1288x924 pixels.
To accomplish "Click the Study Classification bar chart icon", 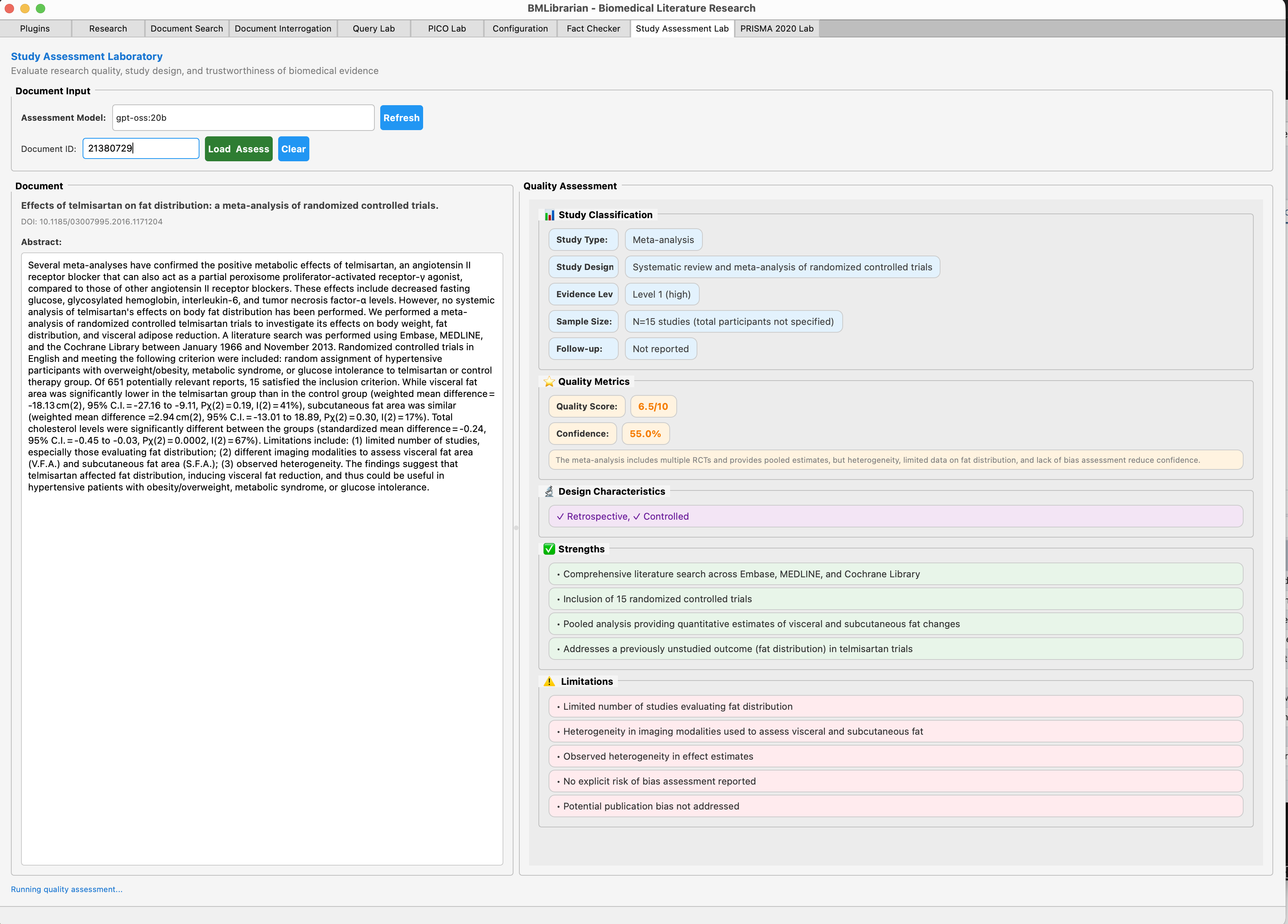I will pyautogui.click(x=549, y=215).
